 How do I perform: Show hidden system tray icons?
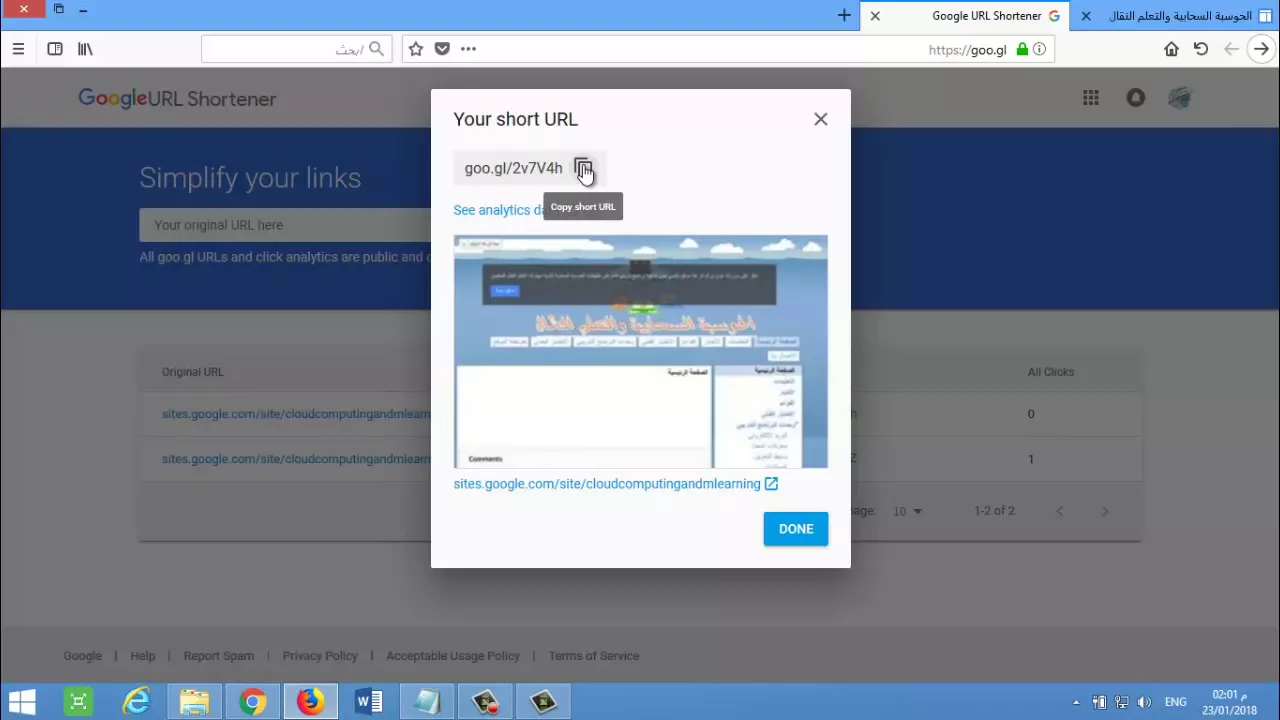click(1076, 702)
